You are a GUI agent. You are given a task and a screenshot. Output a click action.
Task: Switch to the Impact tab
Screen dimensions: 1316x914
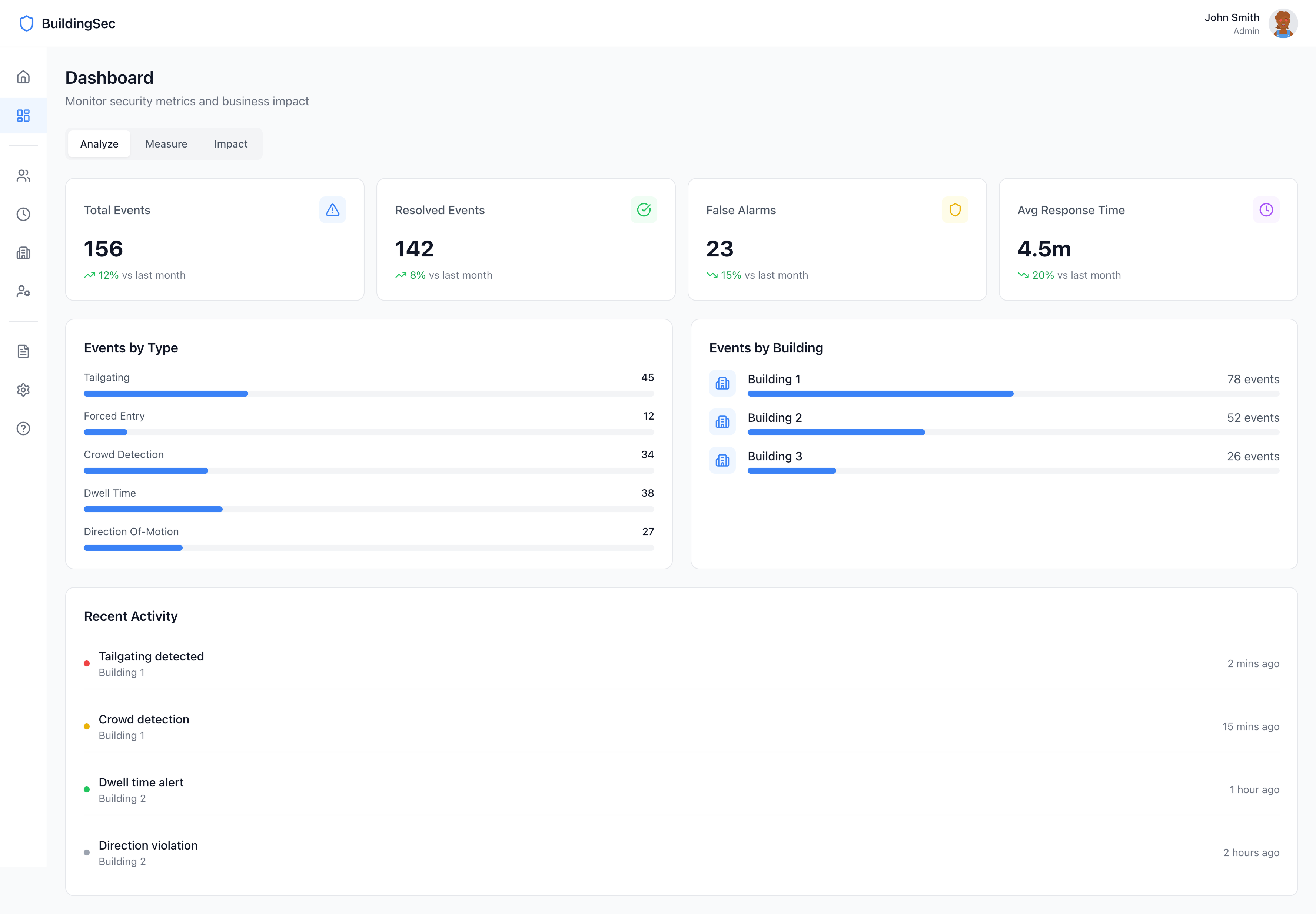point(231,144)
